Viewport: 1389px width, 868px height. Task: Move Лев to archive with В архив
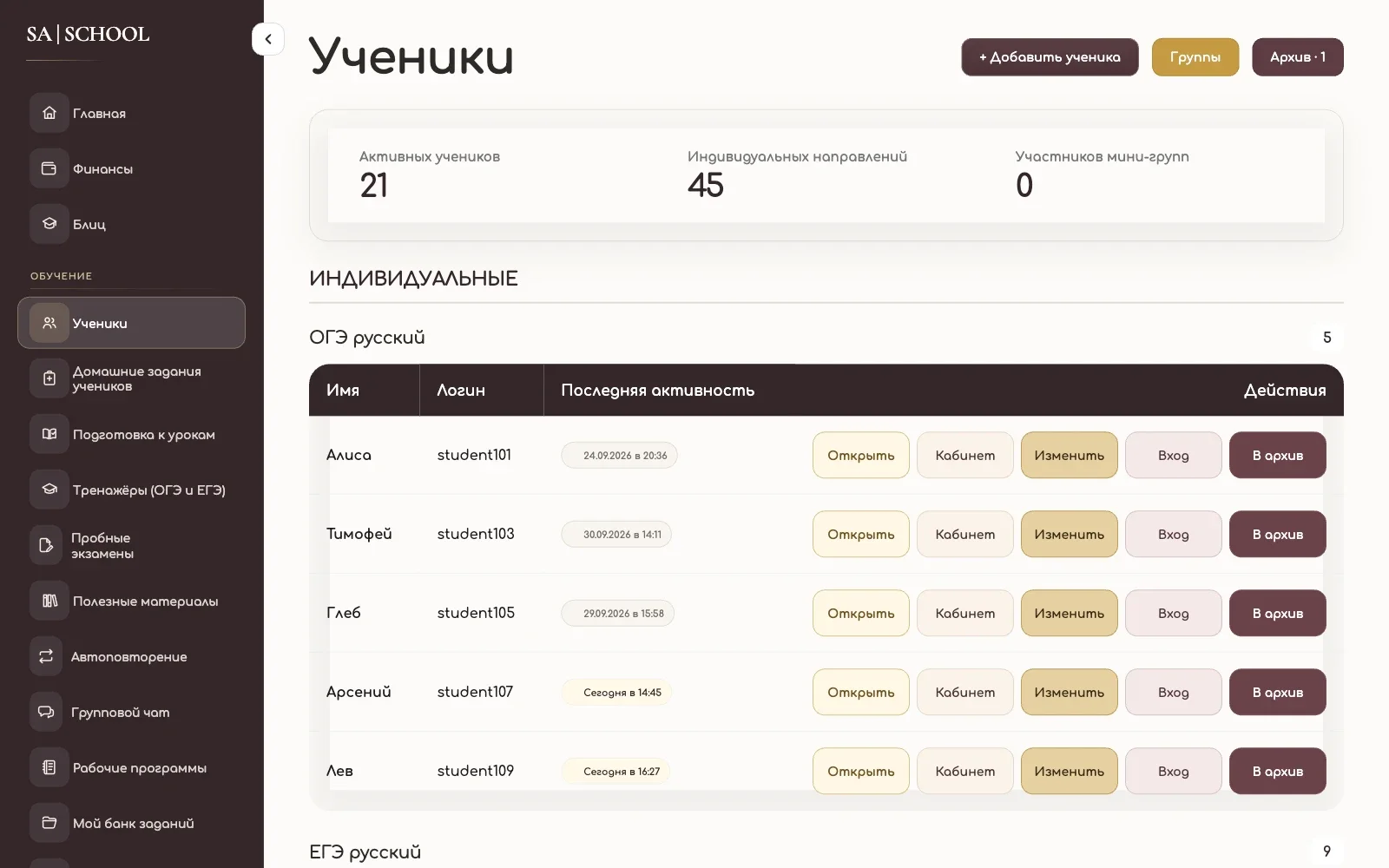pos(1278,771)
